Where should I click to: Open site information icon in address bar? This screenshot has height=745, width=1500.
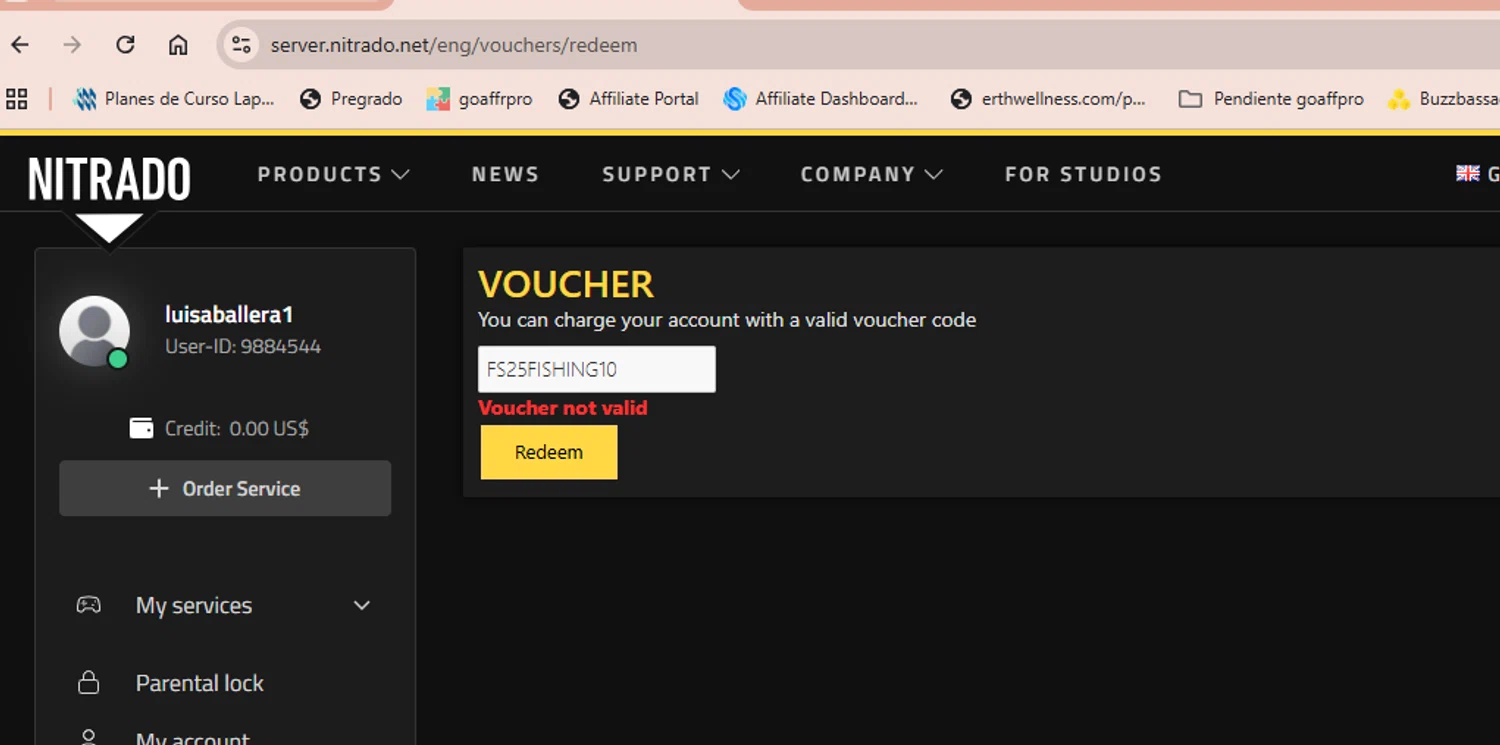click(241, 45)
